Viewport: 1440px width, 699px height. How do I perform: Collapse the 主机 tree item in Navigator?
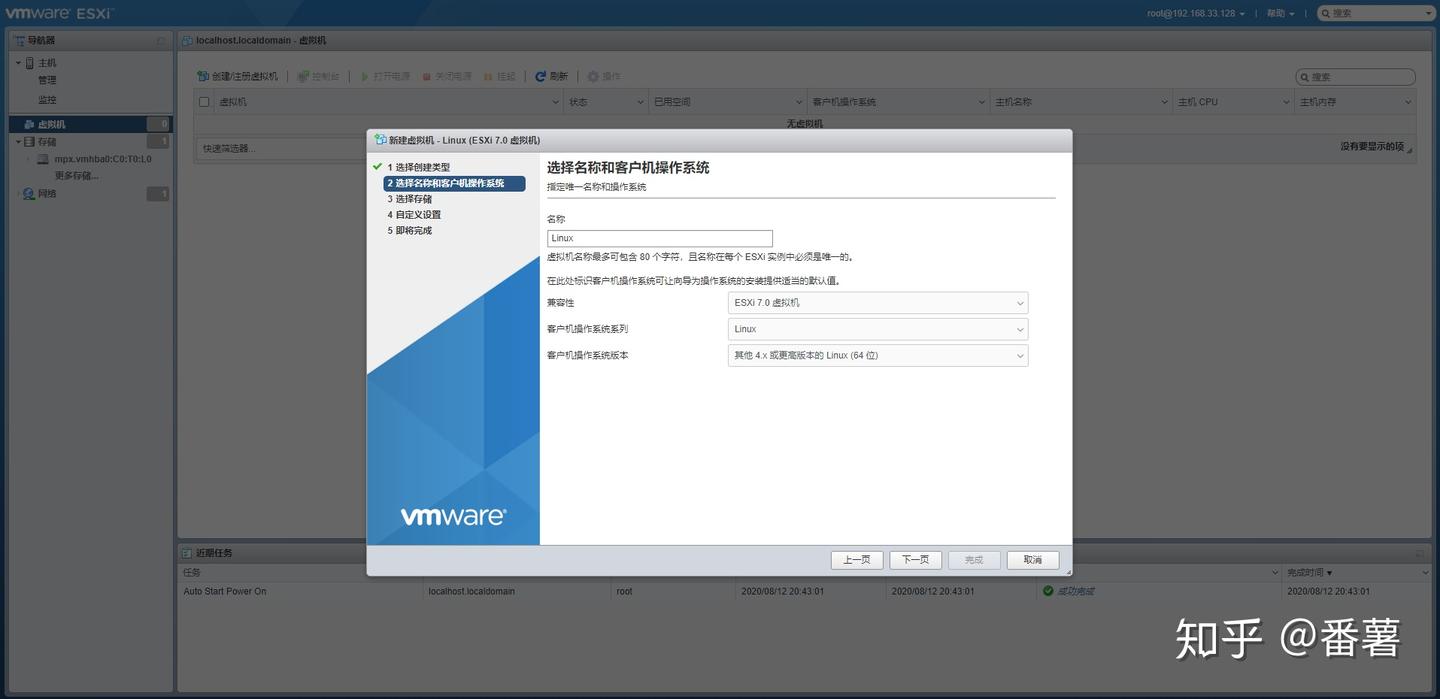17,61
